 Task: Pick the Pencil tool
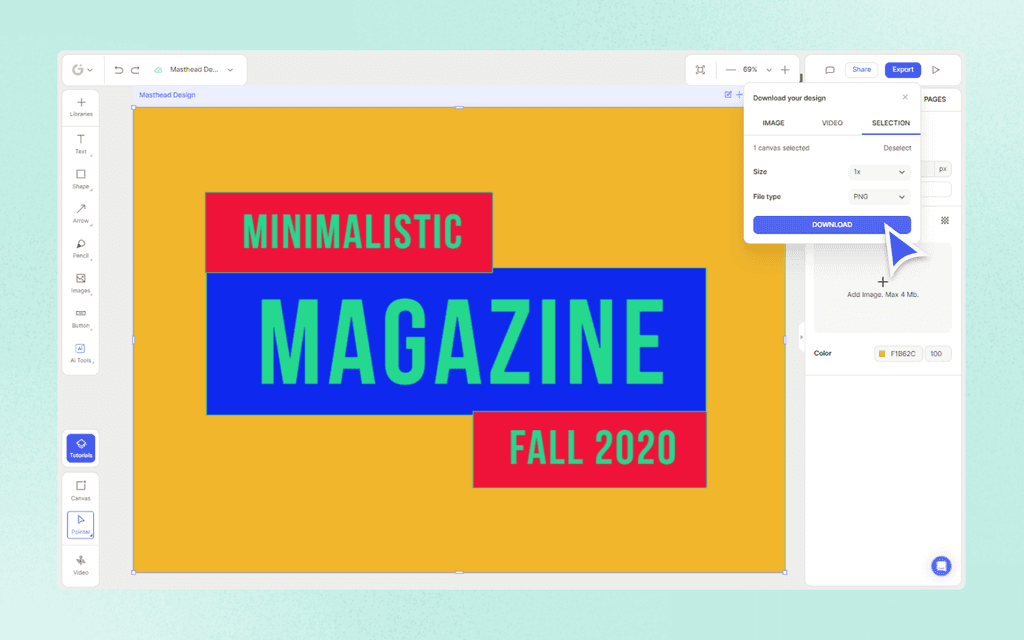click(x=80, y=248)
